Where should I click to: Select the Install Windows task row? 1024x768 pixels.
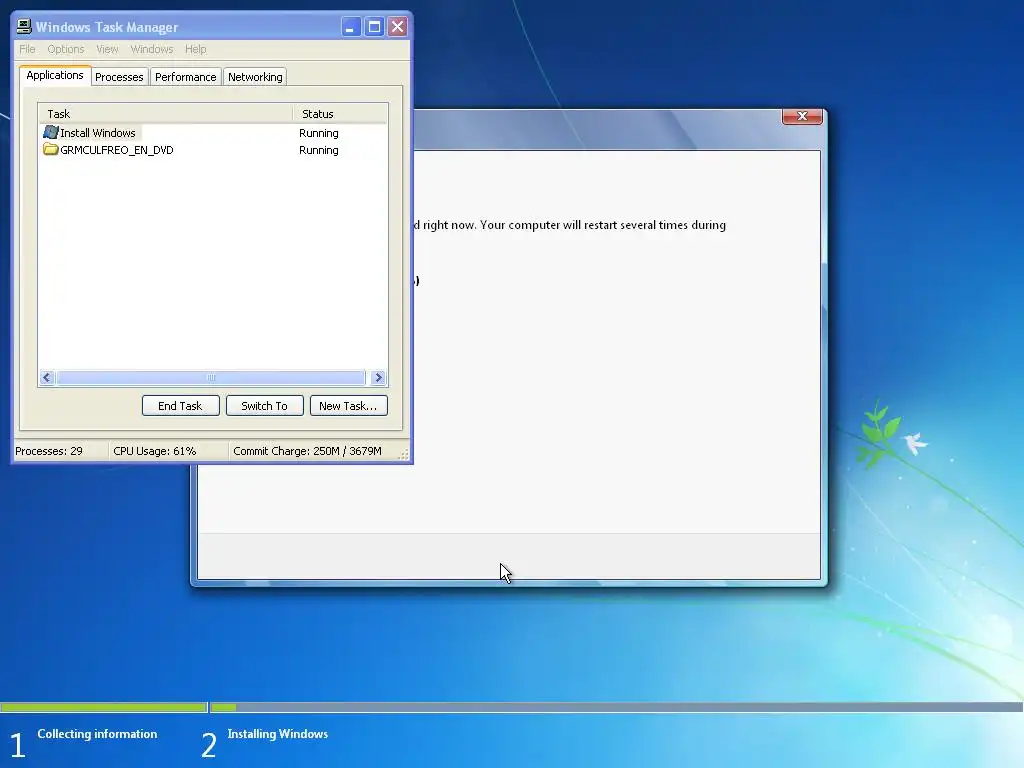coord(213,133)
